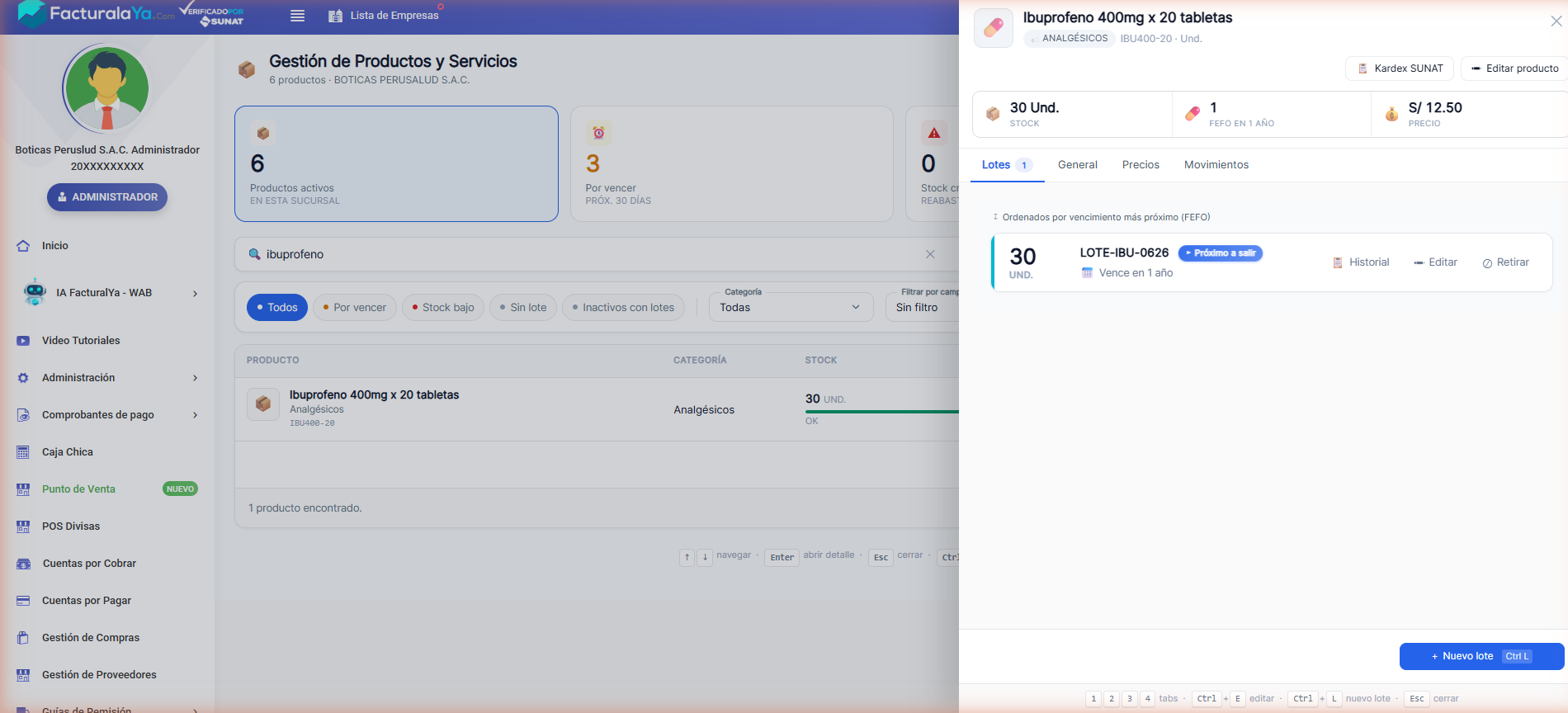Open Cuentas por Pagar card icon
1568x713 pixels.
[x=23, y=601]
